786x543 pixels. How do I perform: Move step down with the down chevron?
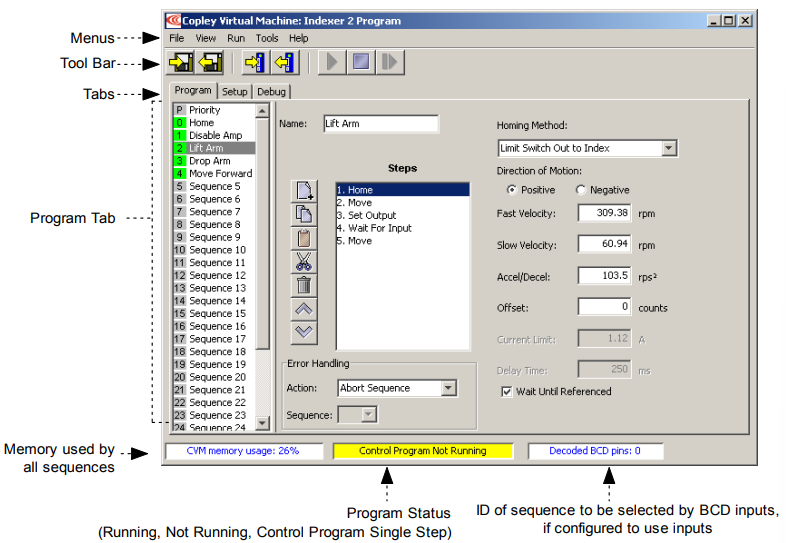304,333
